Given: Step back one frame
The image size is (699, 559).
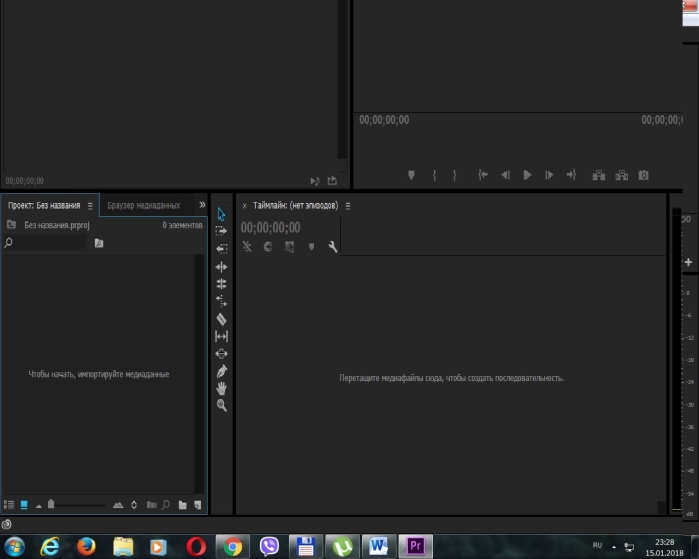Looking at the screenshot, I should pyautogui.click(x=506, y=175).
